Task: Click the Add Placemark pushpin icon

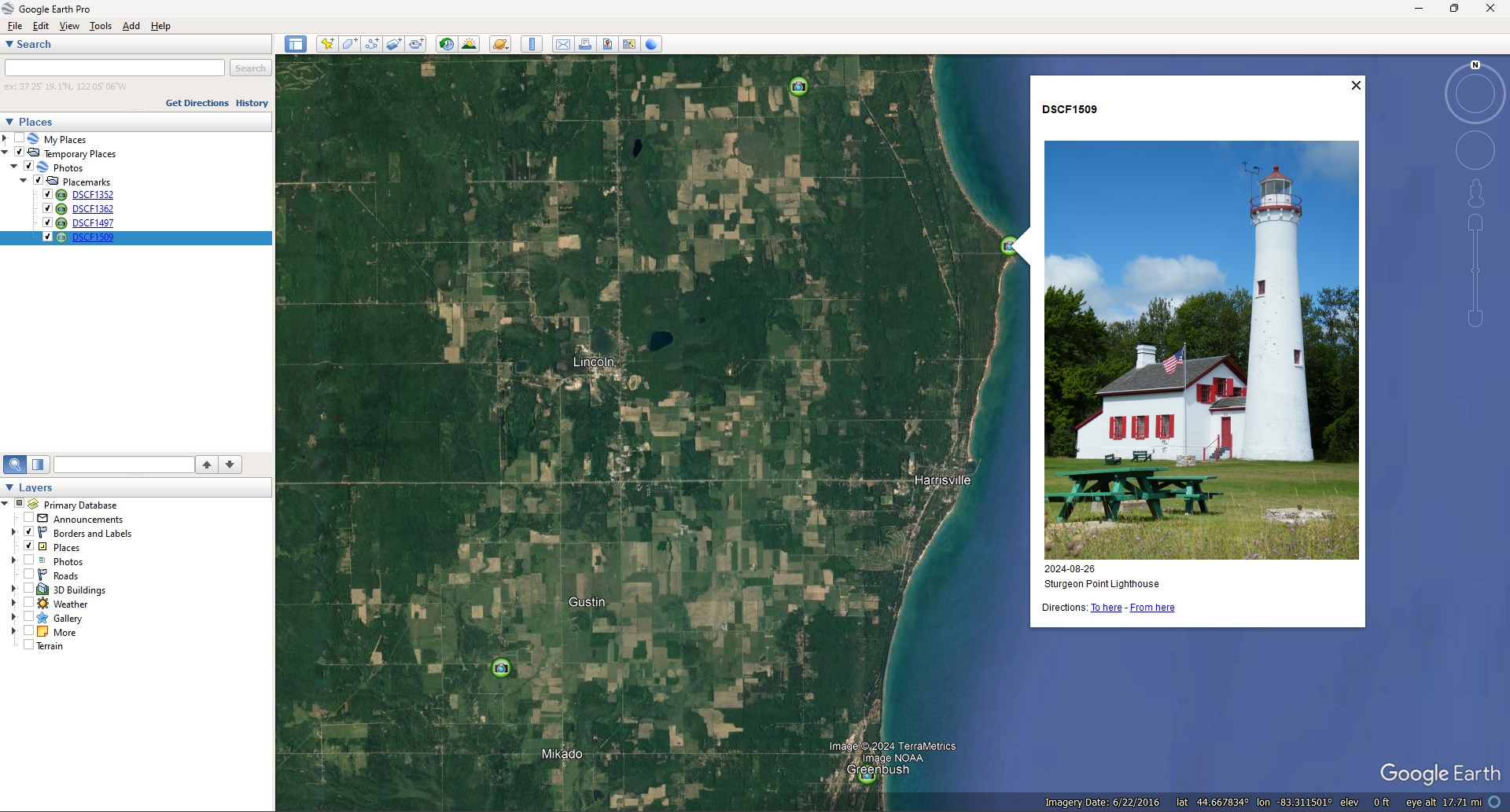Action: [326, 44]
